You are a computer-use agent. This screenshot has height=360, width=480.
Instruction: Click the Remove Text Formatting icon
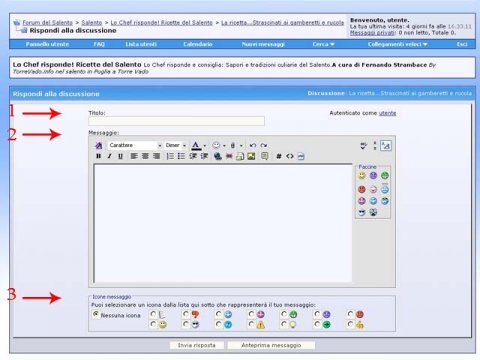(99, 146)
